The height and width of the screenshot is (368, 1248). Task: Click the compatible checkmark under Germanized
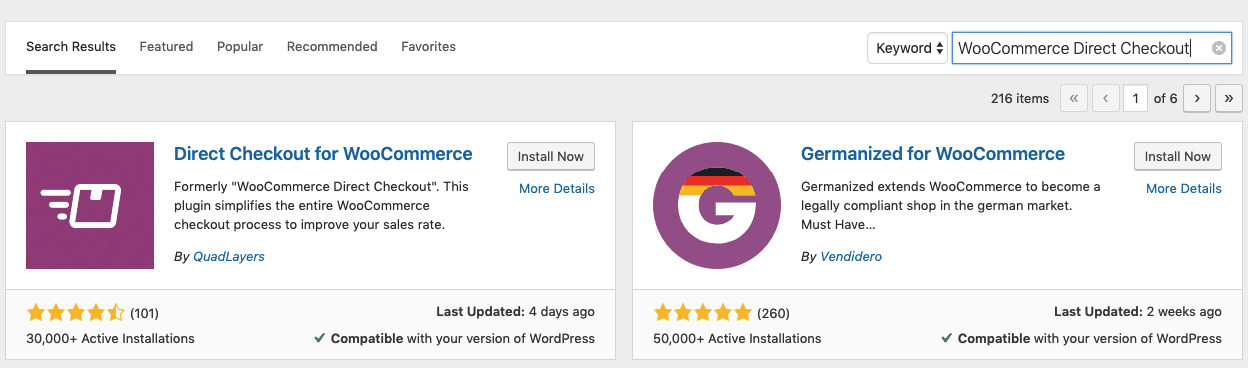point(946,338)
